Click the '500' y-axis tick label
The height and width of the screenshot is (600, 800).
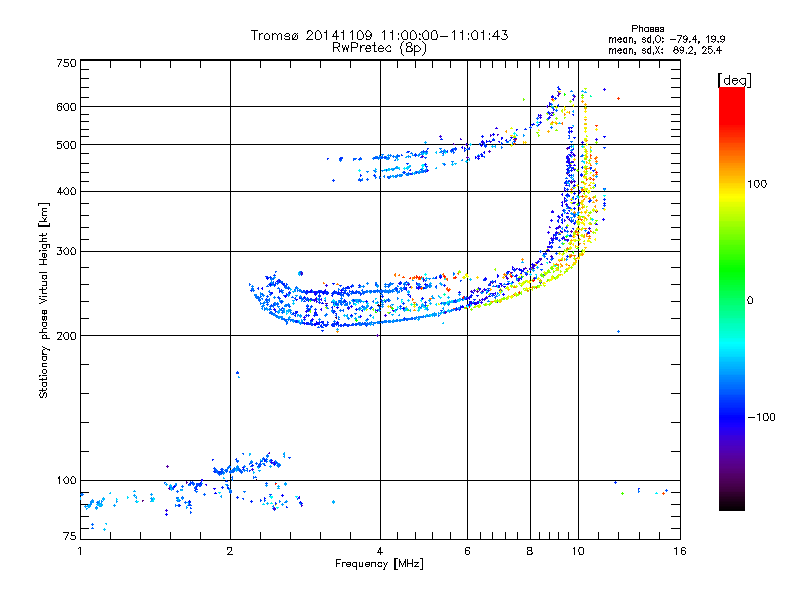(x=66, y=145)
